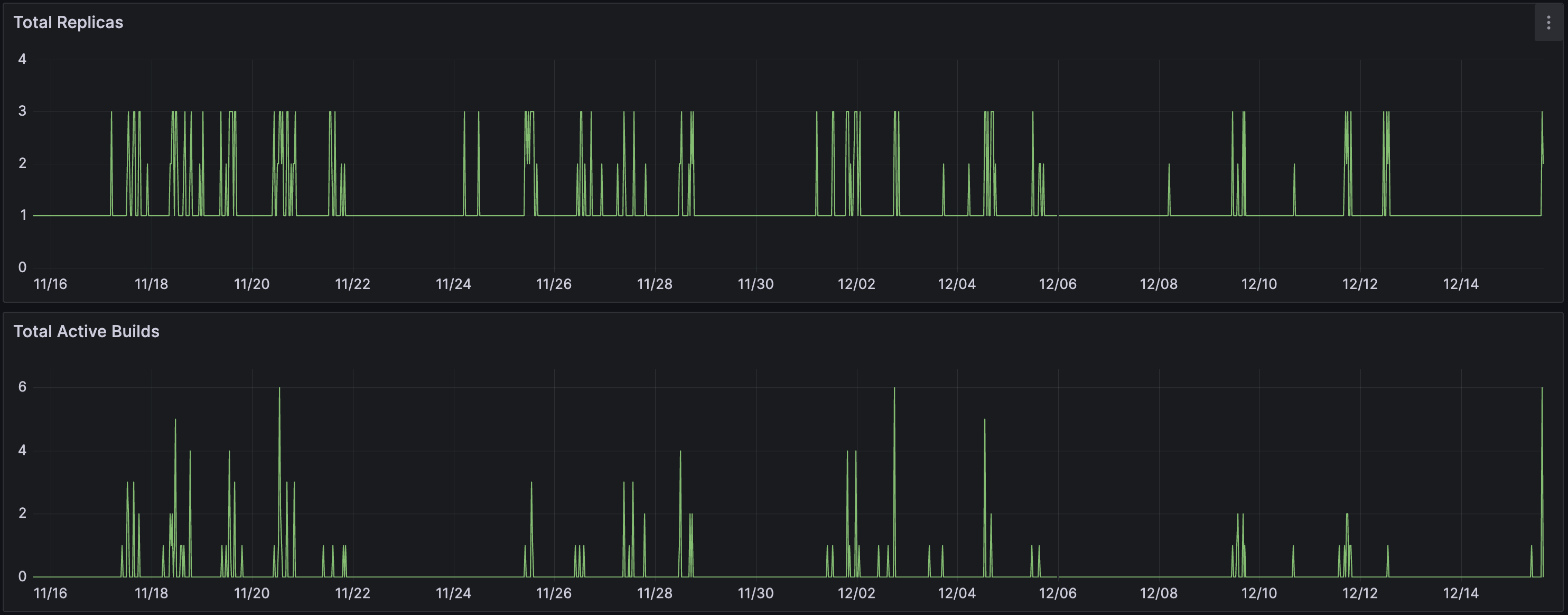Screen dimensions: 1568x615
Task: Click the 11/16 date label on Total Replicas axis
Action: tap(50, 283)
